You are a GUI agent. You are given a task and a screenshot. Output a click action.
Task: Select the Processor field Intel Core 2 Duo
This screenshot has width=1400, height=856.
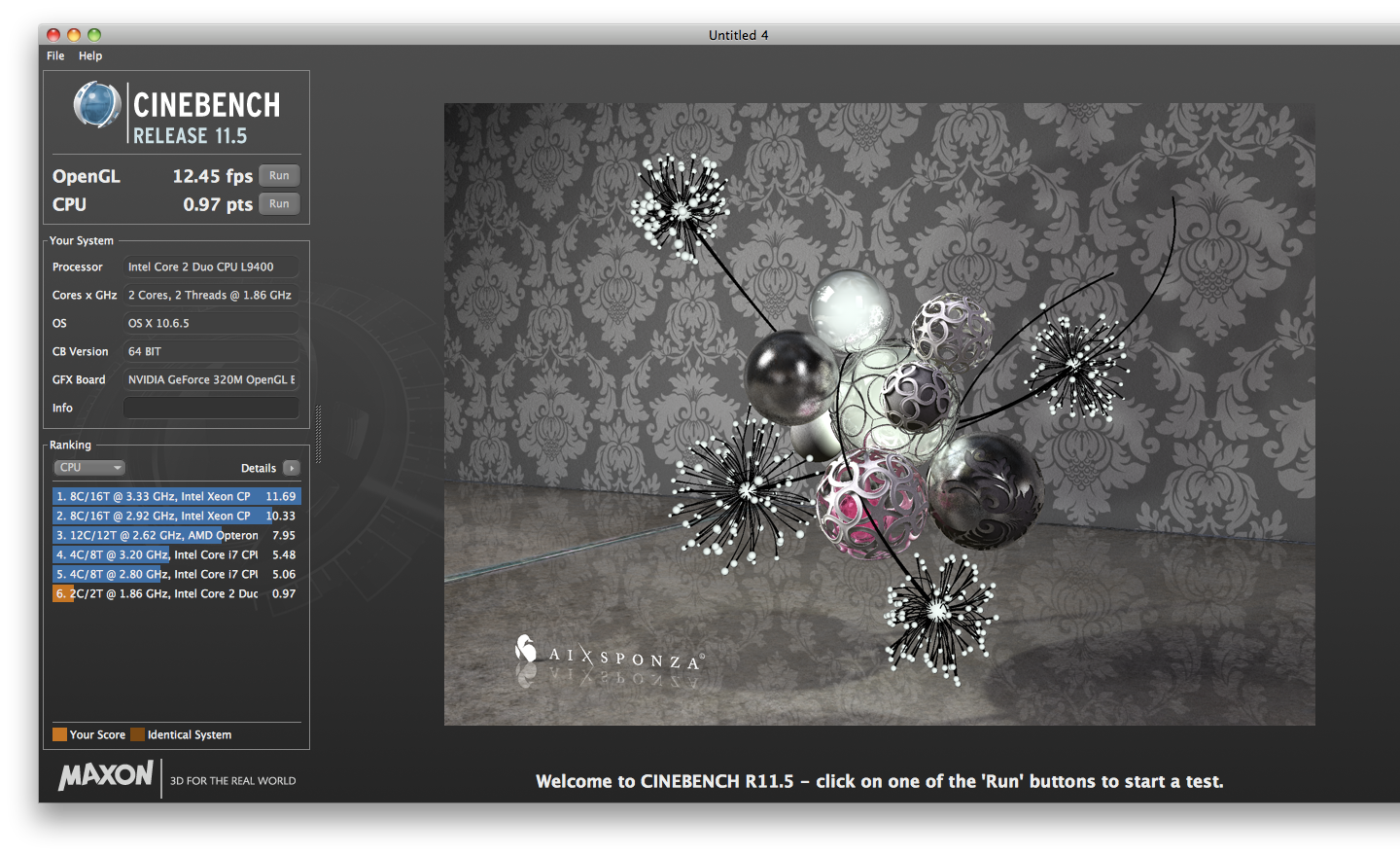[211, 267]
